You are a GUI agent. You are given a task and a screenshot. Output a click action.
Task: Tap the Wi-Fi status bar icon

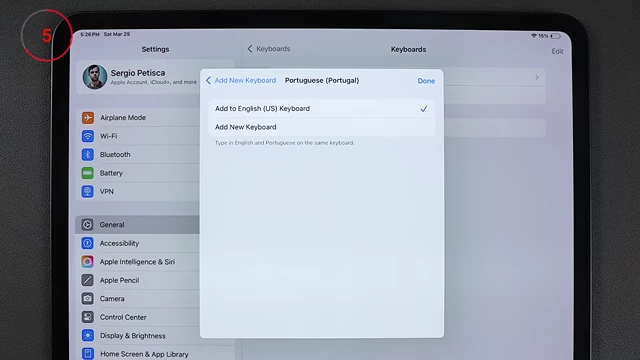[x=533, y=36]
